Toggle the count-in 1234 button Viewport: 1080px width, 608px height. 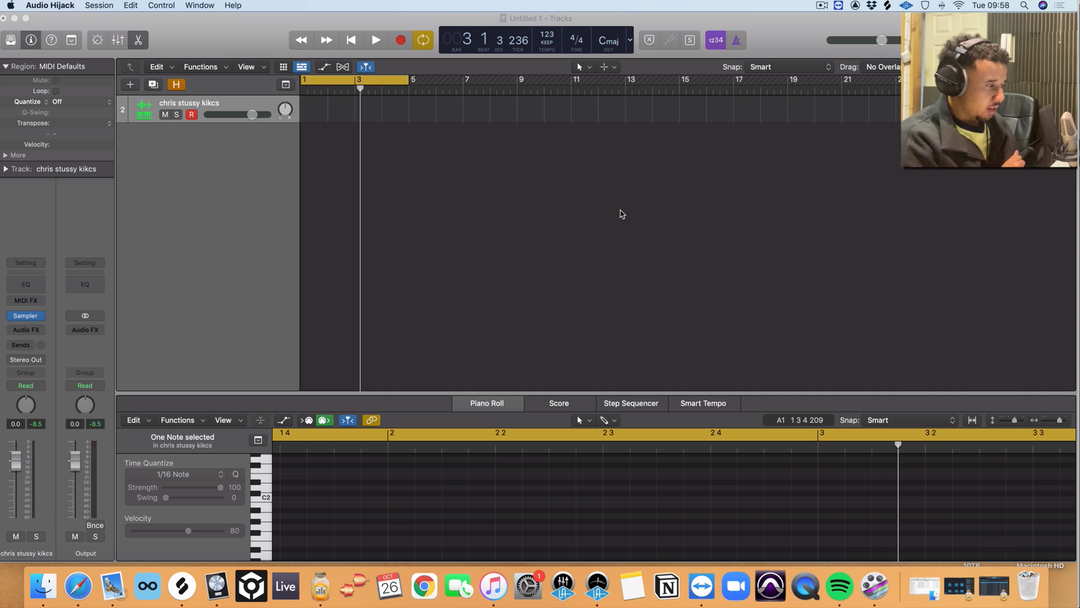click(x=715, y=40)
